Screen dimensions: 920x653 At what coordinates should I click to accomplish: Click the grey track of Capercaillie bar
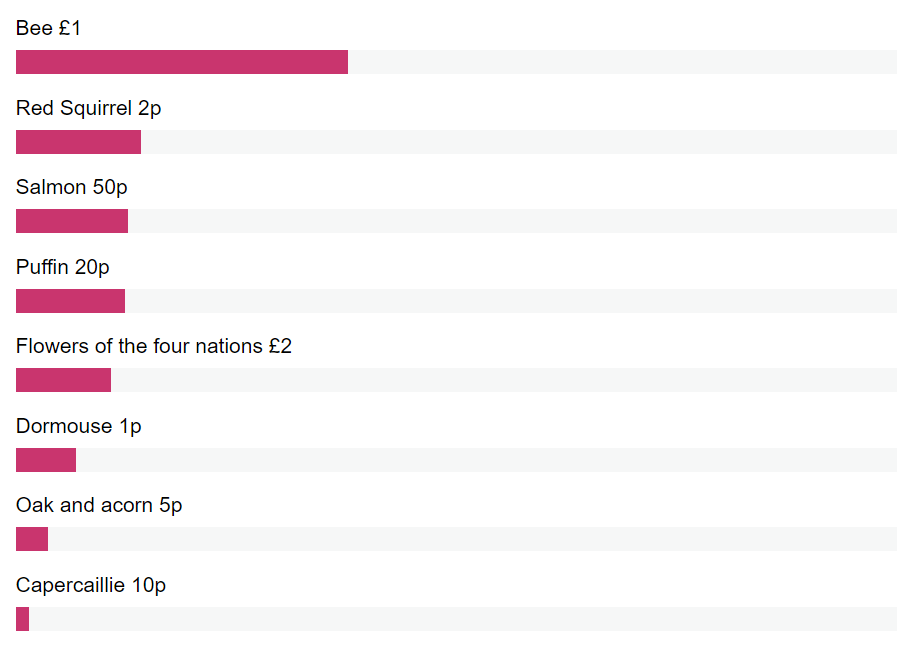pyautogui.click(x=463, y=619)
